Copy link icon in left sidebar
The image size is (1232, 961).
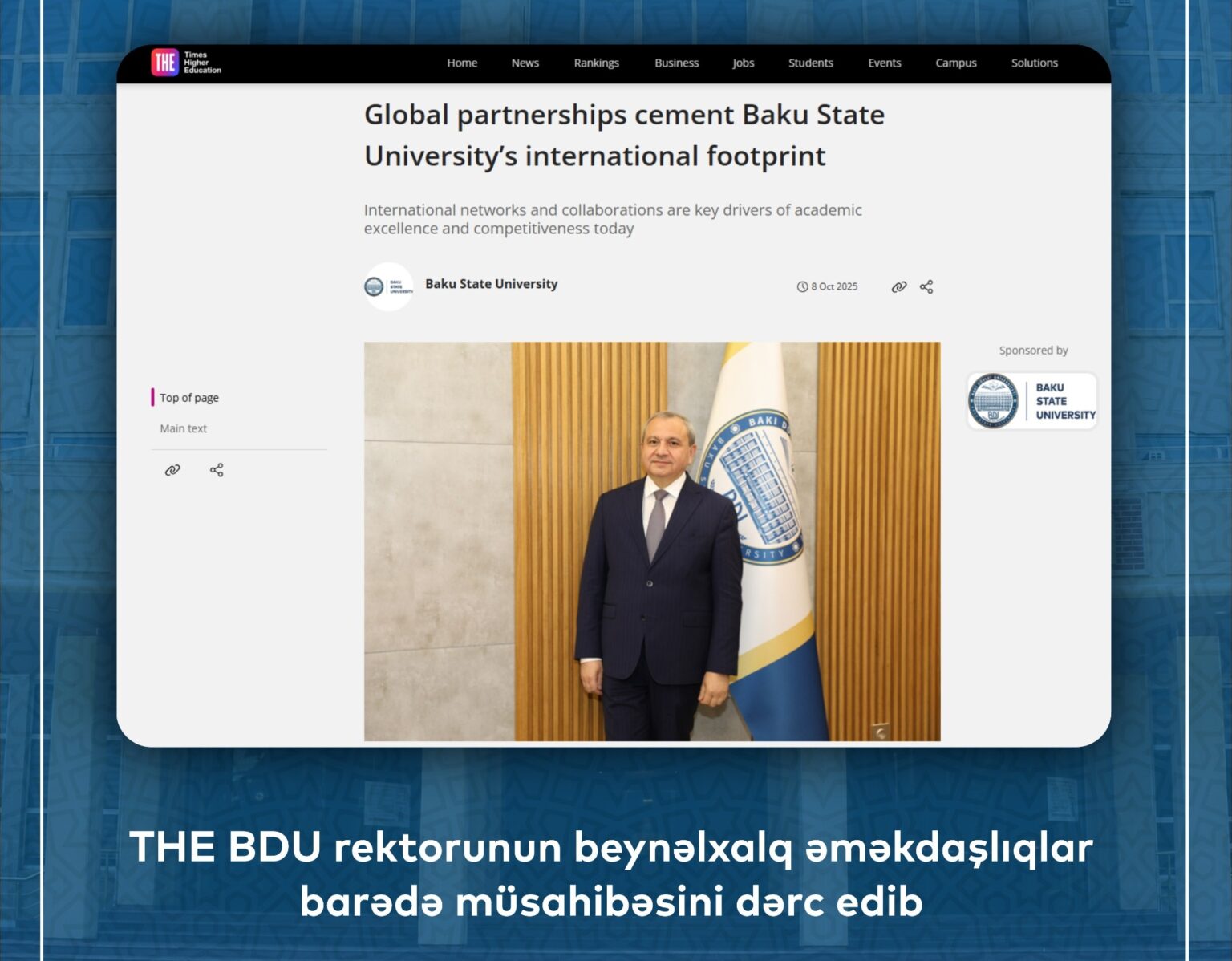coord(172,470)
